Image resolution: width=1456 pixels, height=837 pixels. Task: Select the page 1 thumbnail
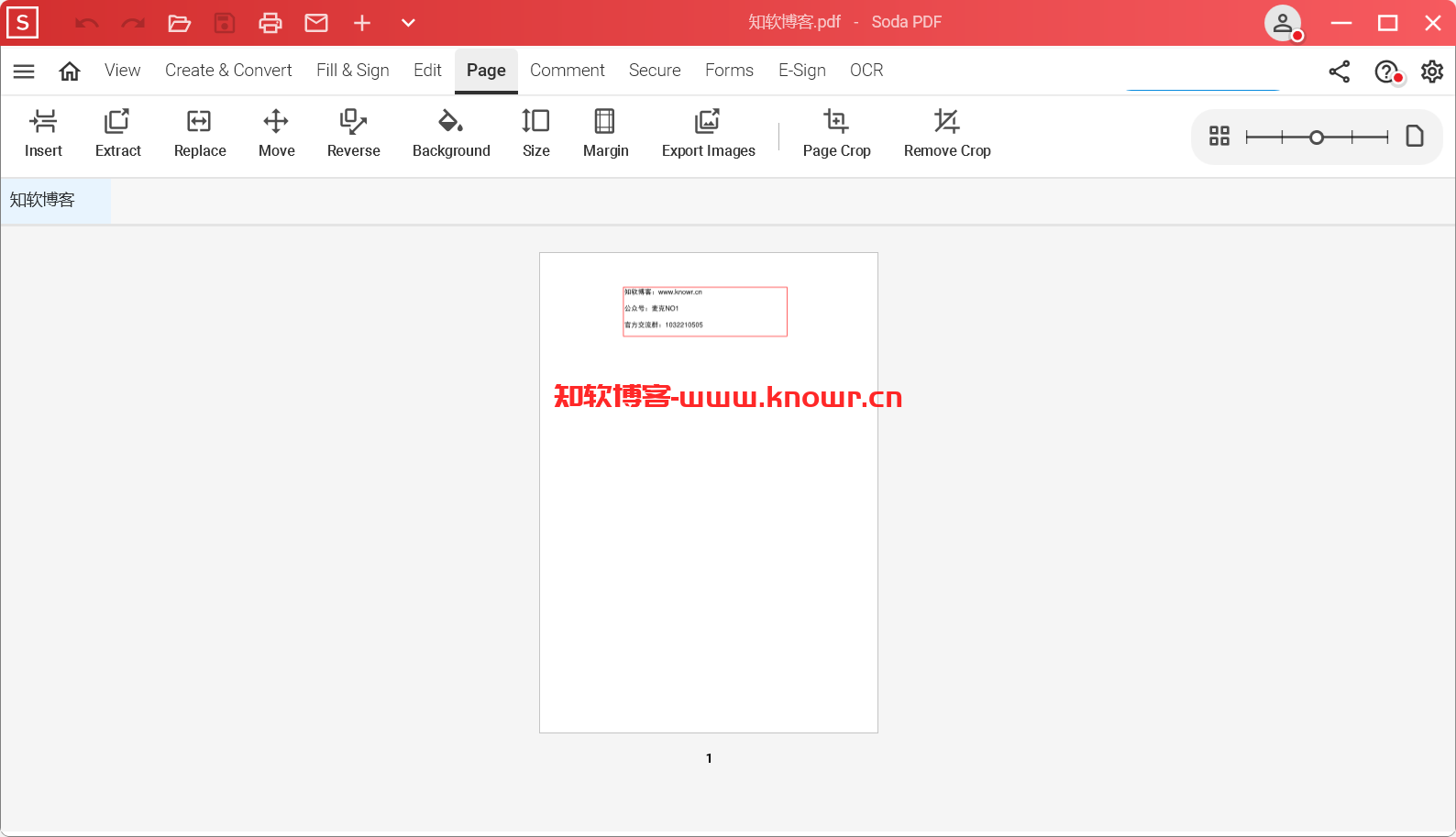point(709,492)
